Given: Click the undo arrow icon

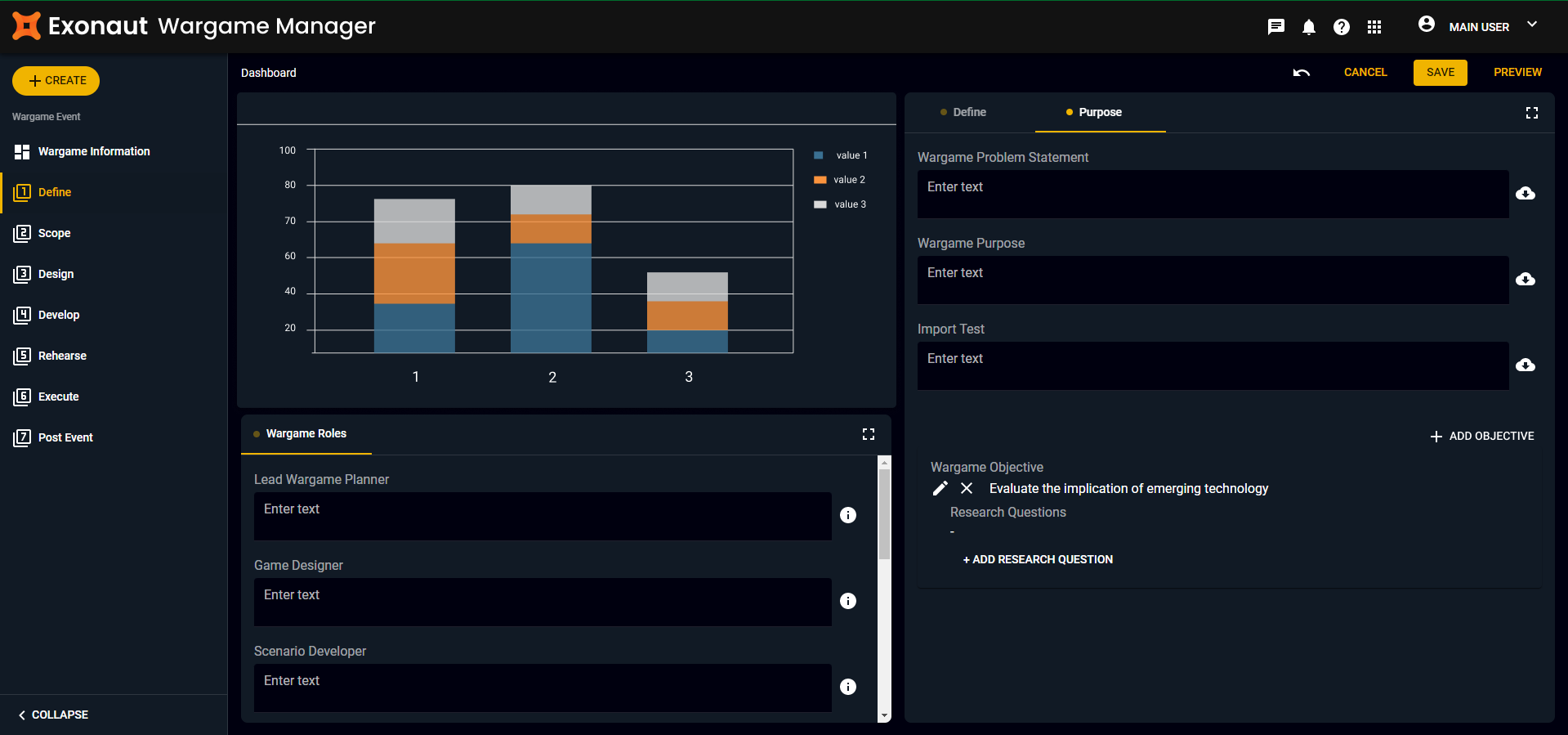Looking at the screenshot, I should coord(1301,73).
